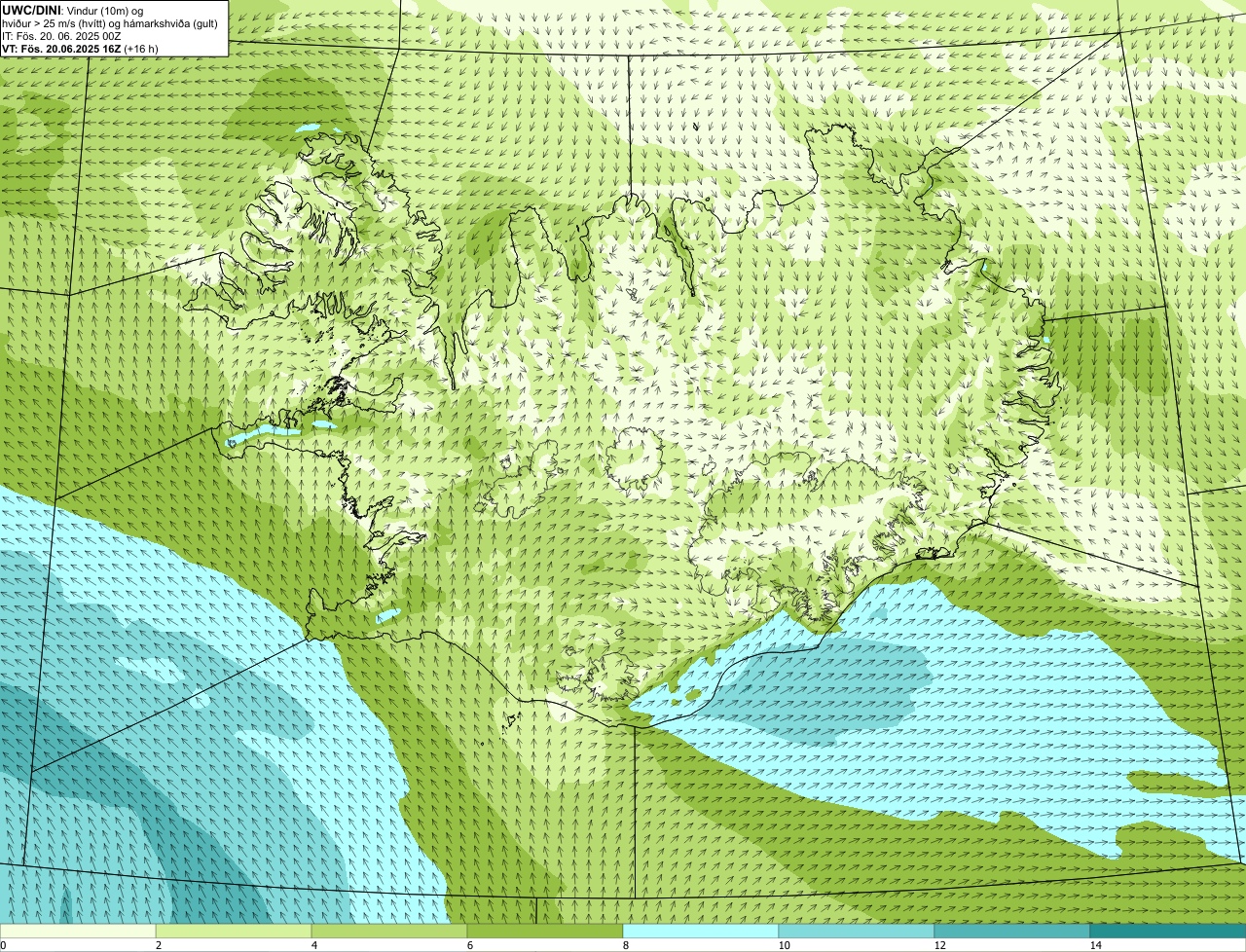Click the scale label '8'

[x=626, y=945]
